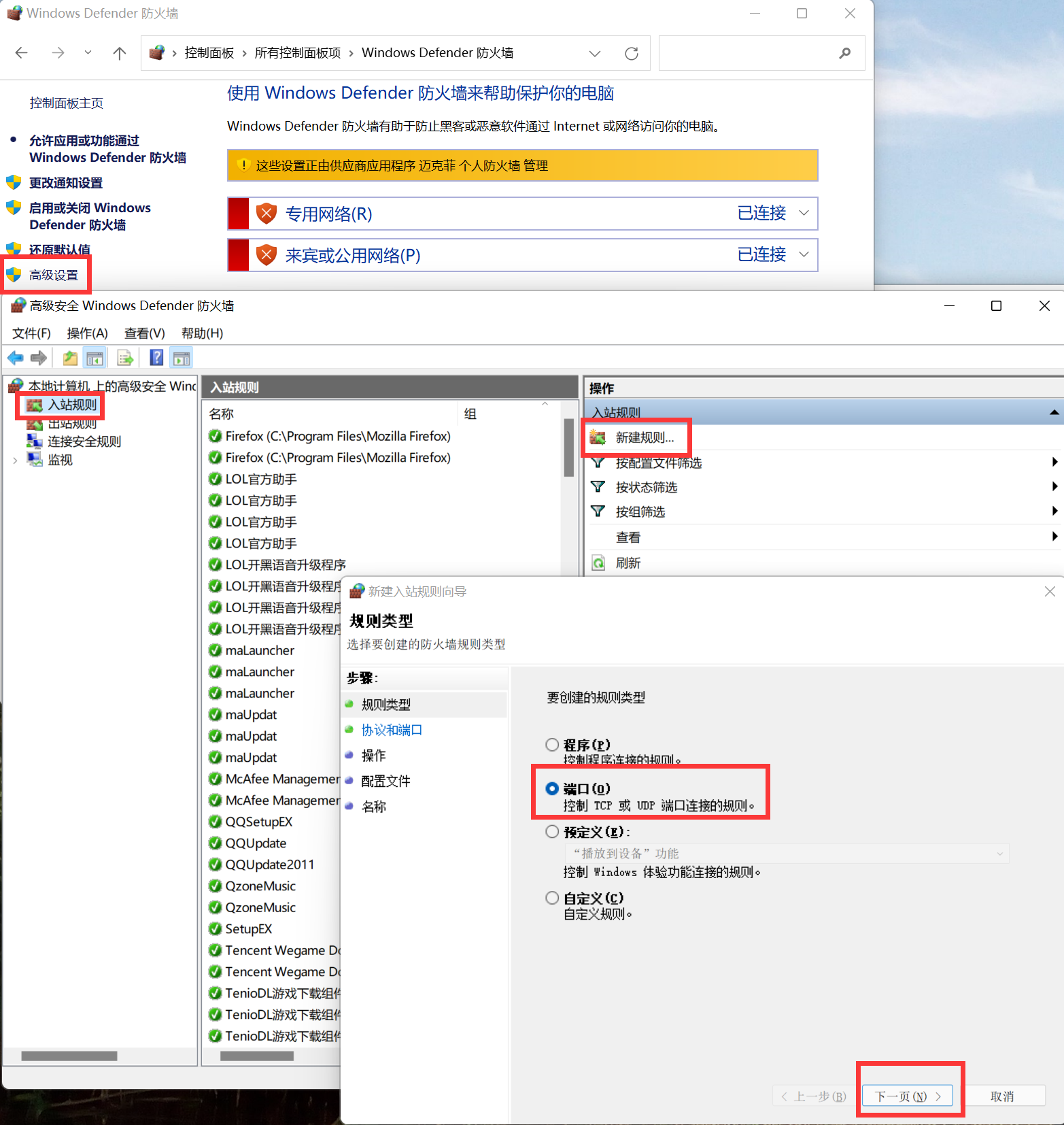Click 刷新 action icon
Image resolution: width=1064 pixels, height=1125 pixels.
point(598,563)
